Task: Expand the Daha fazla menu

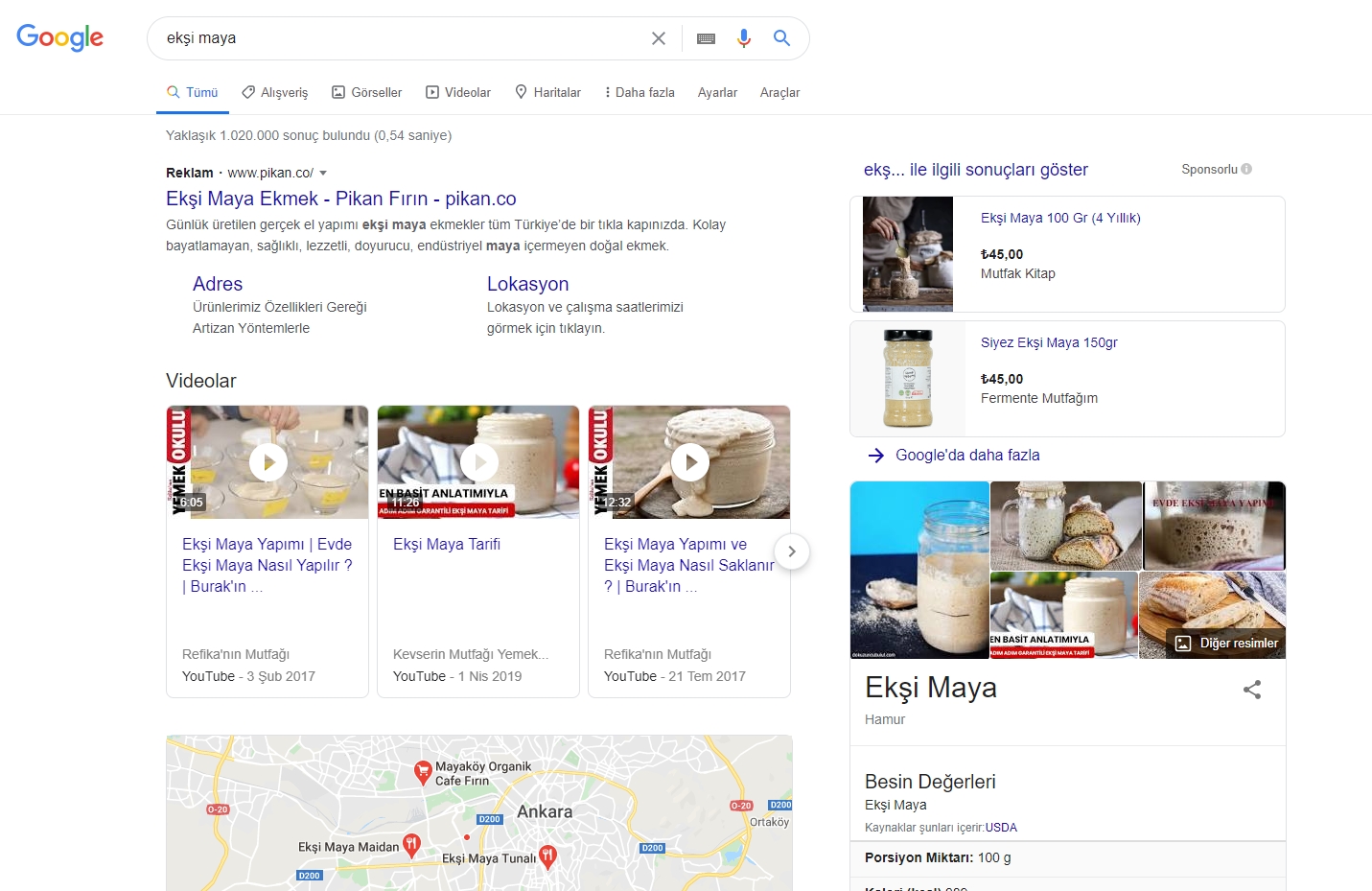Action: coord(639,92)
